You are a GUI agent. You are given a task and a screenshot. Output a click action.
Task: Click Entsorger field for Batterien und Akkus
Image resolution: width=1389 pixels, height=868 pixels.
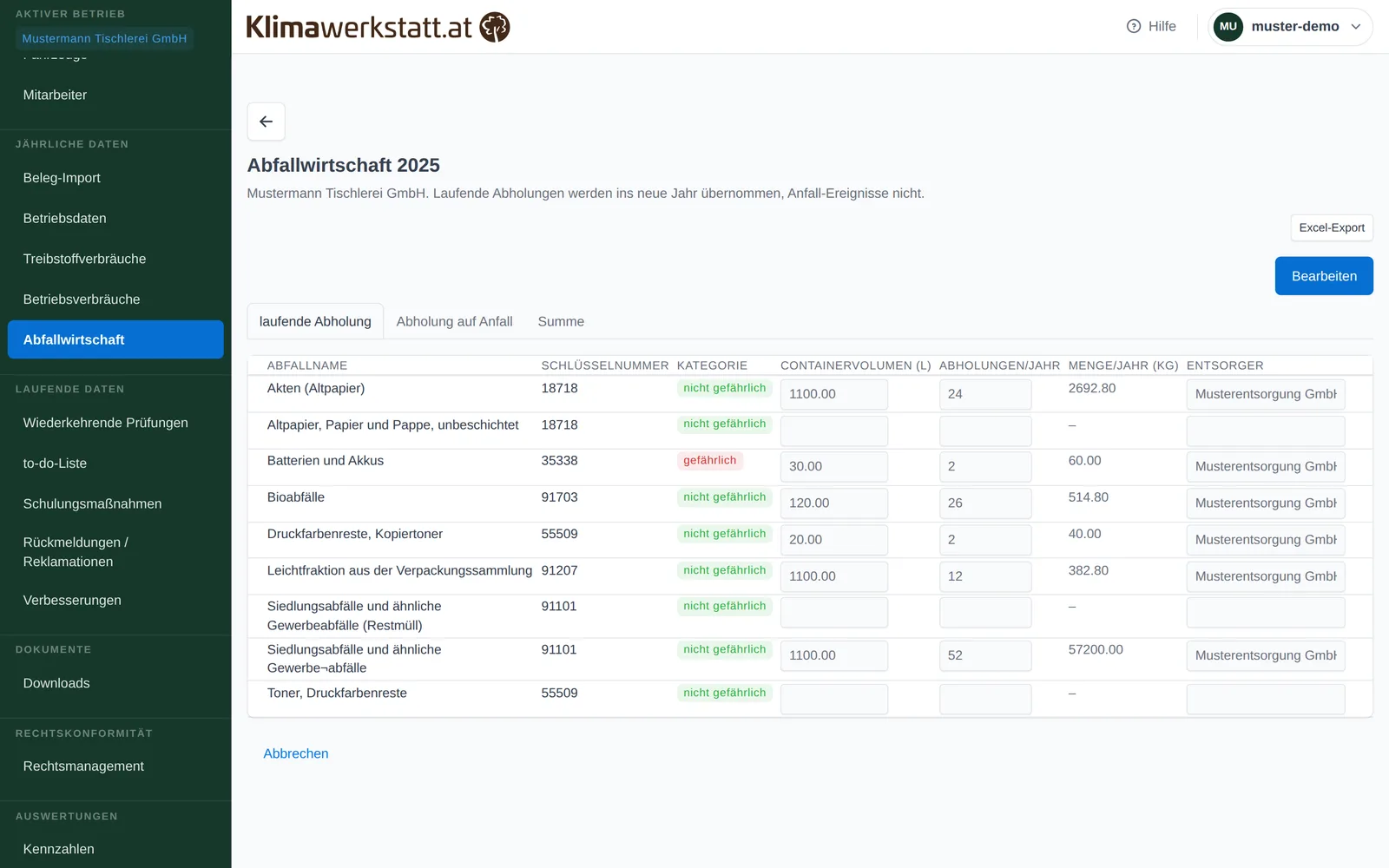click(1266, 467)
